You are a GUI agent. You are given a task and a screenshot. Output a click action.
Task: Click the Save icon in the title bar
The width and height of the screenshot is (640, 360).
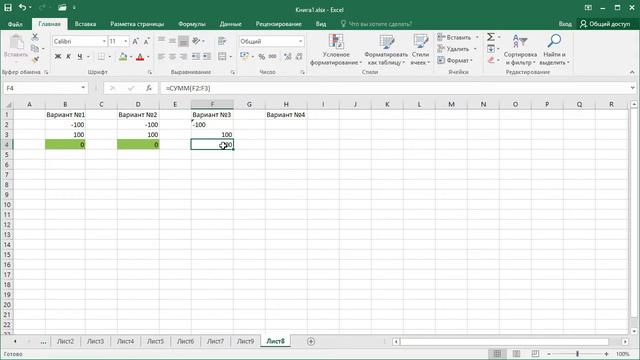(8, 7)
